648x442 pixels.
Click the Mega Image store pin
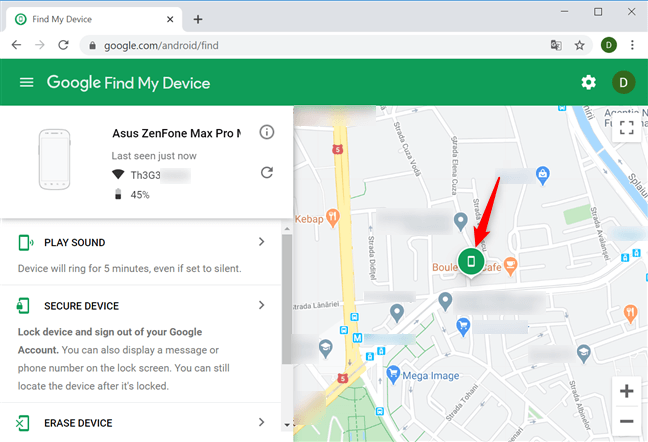pyautogui.click(x=393, y=374)
